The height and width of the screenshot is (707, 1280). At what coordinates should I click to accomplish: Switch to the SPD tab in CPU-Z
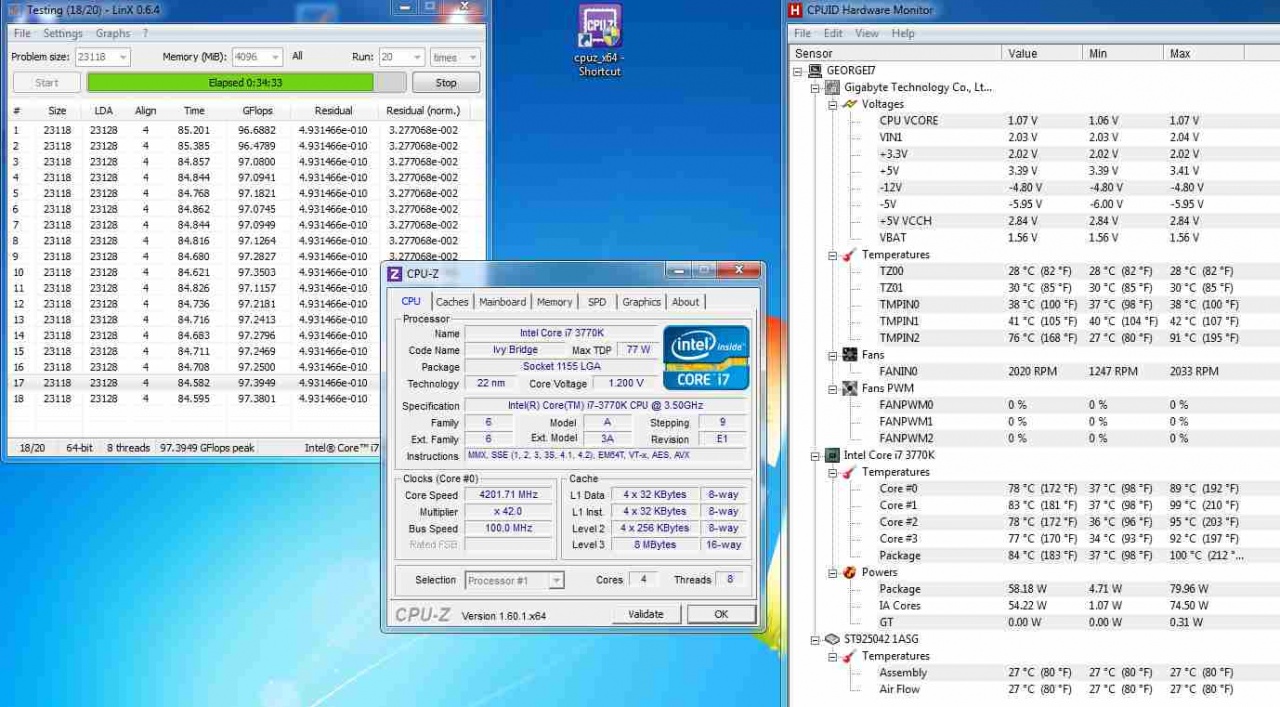pos(597,302)
